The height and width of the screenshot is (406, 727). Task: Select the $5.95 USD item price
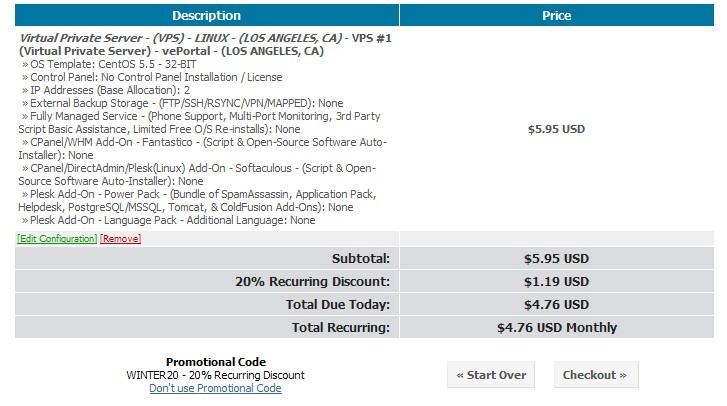556,129
